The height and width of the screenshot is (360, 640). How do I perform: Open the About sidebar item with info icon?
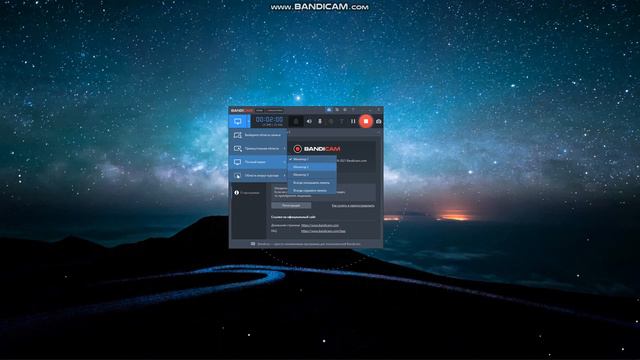247,192
